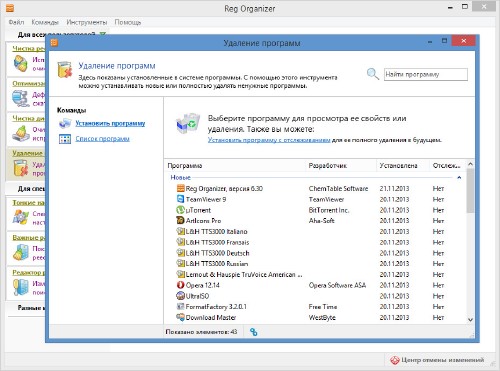Click the L&H TTS3000 Francais icon
This screenshot has height=371, width=500.
click(180, 242)
